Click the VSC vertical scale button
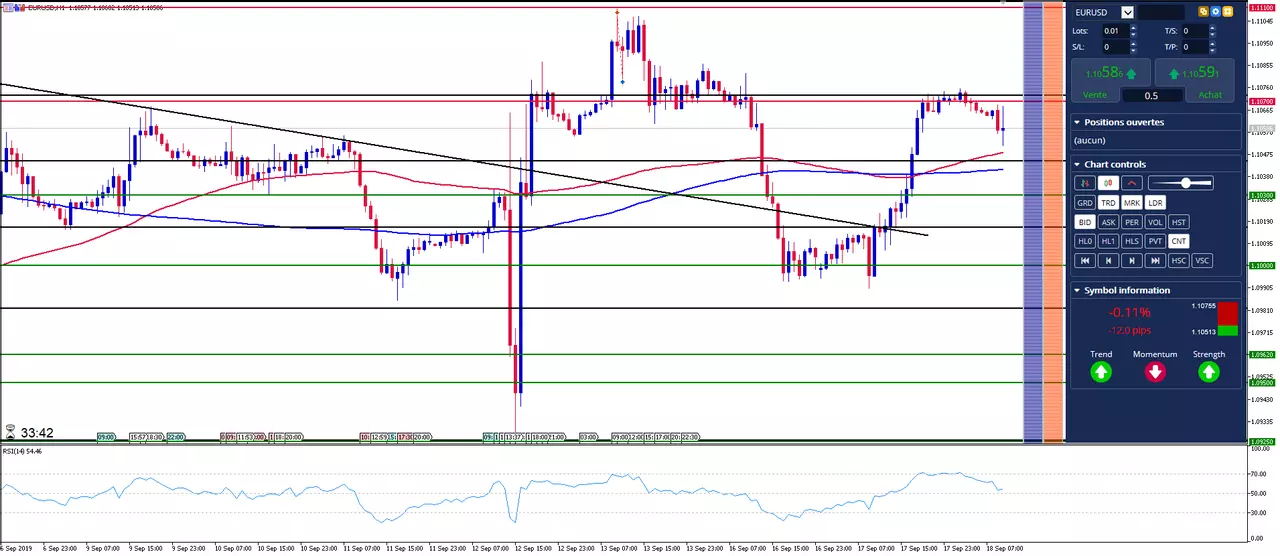Screen dimensions: 1280x556 (1202, 261)
